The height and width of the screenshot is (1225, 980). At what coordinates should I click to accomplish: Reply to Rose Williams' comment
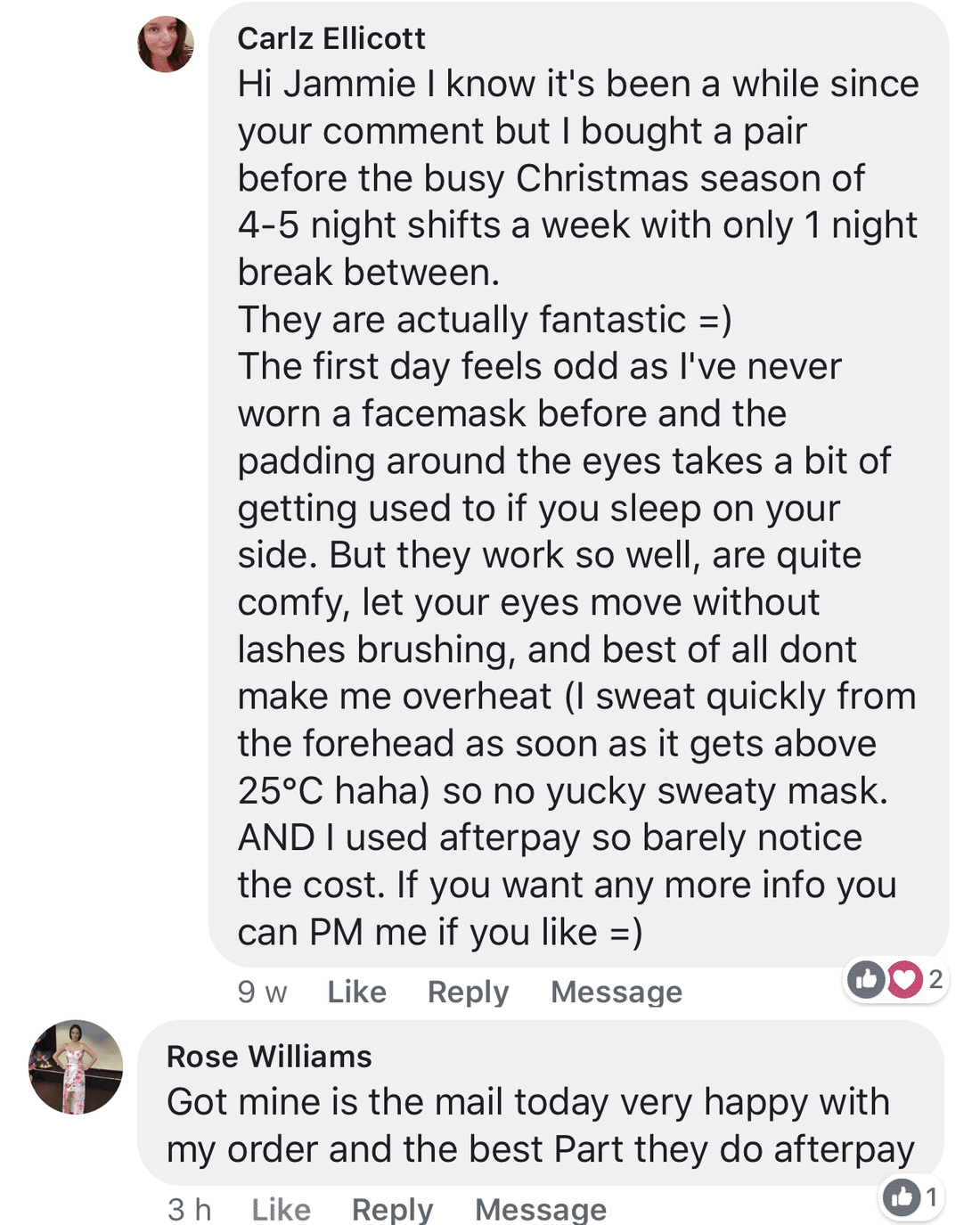[x=392, y=1209]
